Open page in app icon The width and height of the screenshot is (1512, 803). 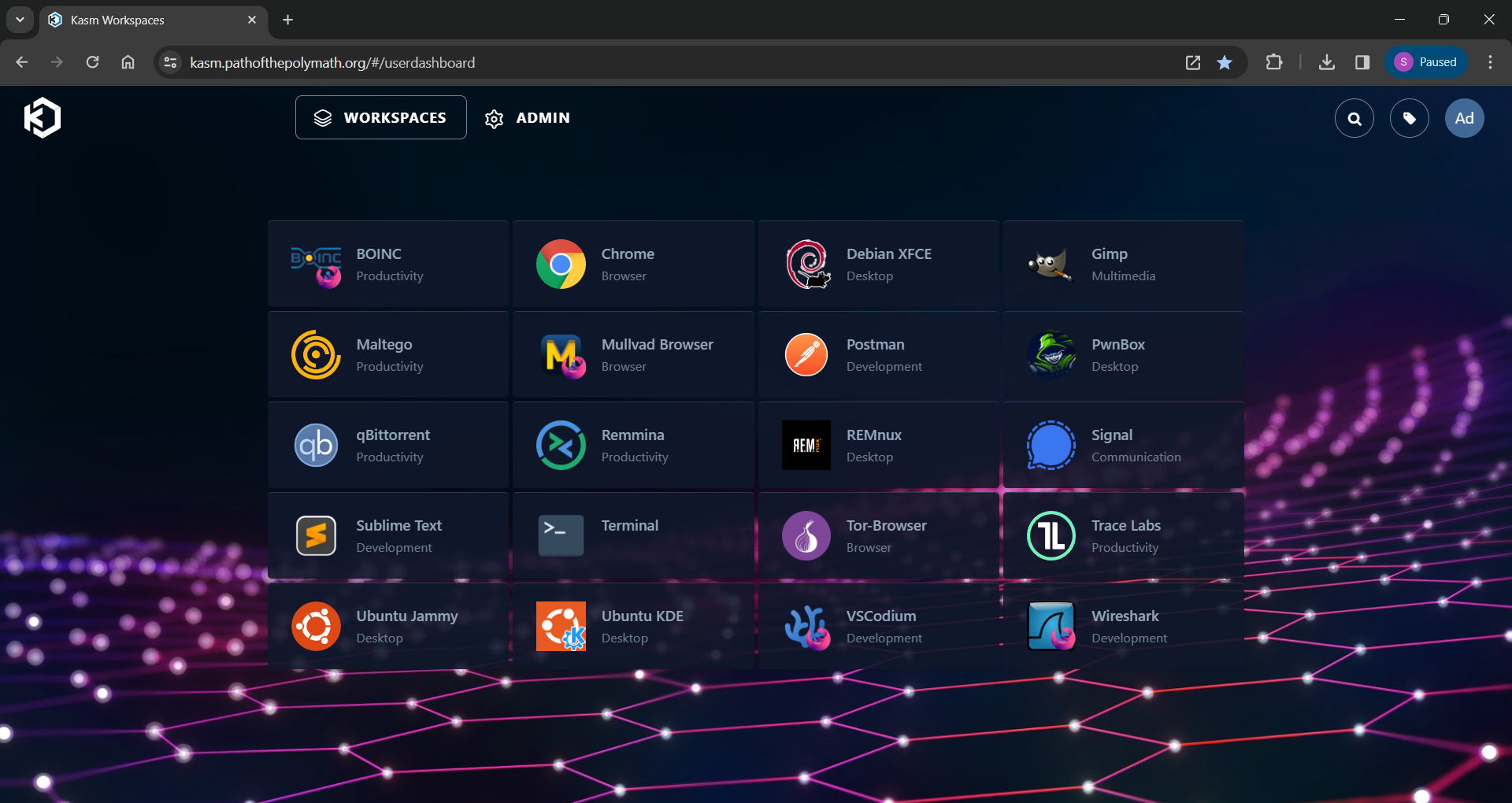(1193, 62)
